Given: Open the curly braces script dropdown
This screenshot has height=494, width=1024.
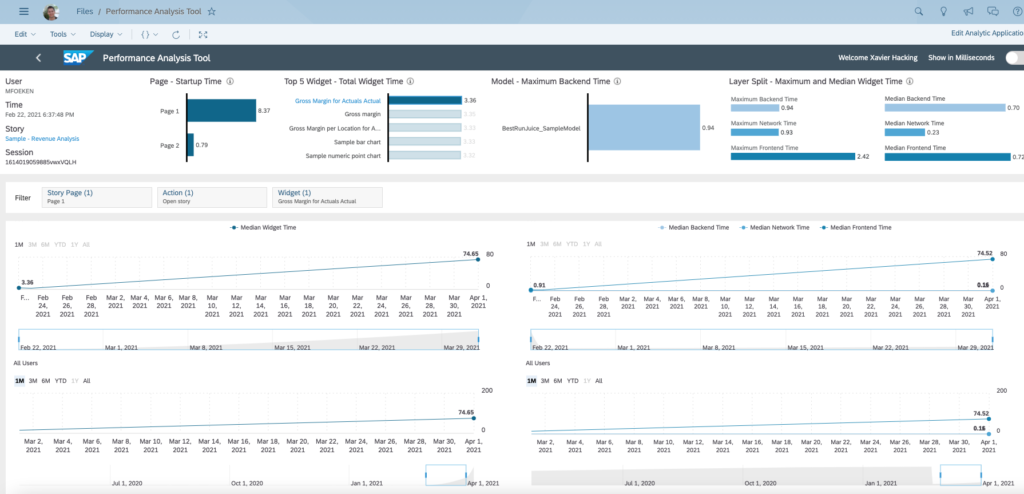Looking at the screenshot, I should point(150,35).
